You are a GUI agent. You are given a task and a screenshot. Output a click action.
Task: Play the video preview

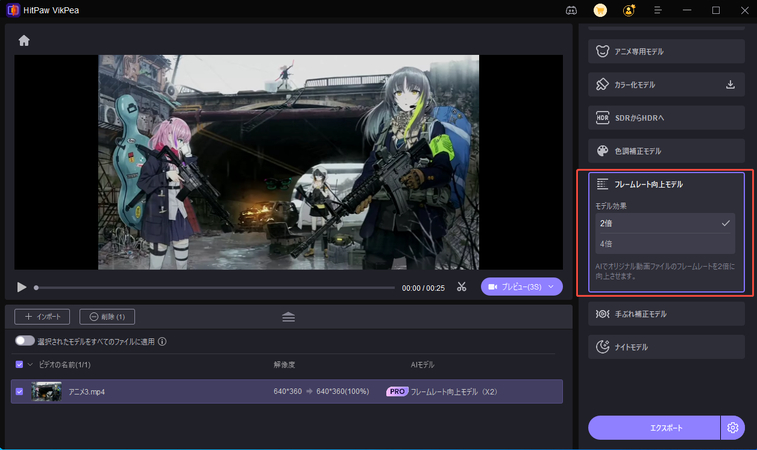(x=22, y=287)
